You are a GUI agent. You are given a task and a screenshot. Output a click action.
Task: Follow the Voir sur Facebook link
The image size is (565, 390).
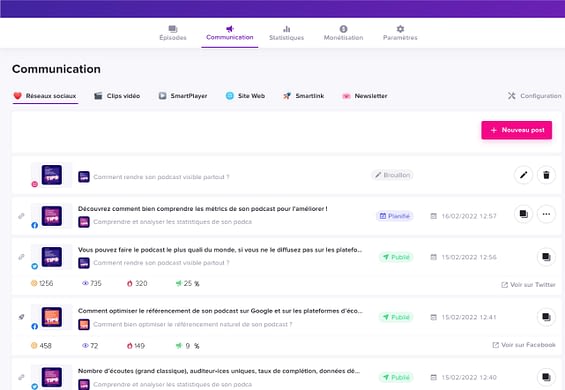(524, 345)
